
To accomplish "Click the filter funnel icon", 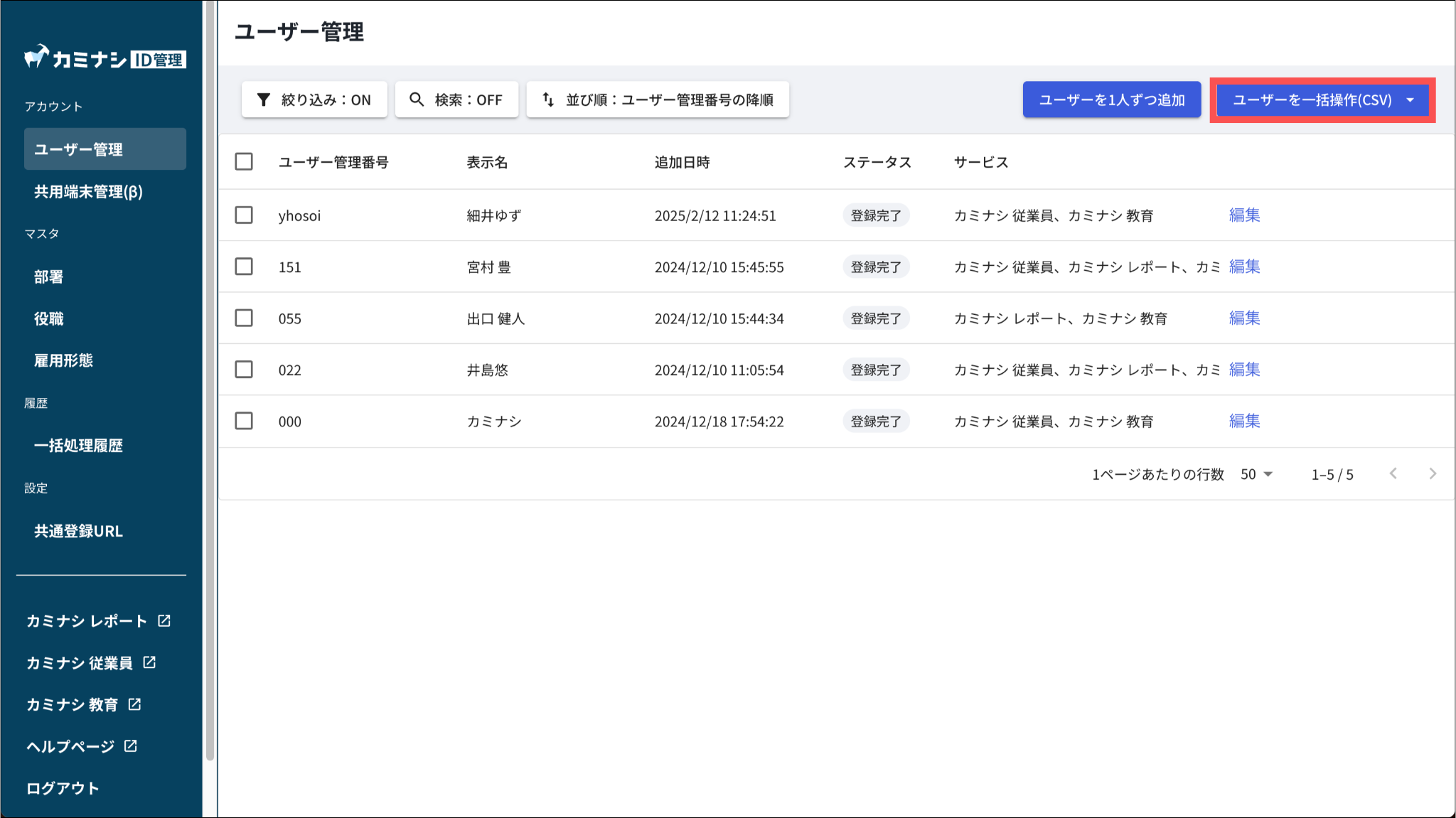I will (x=264, y=99).
